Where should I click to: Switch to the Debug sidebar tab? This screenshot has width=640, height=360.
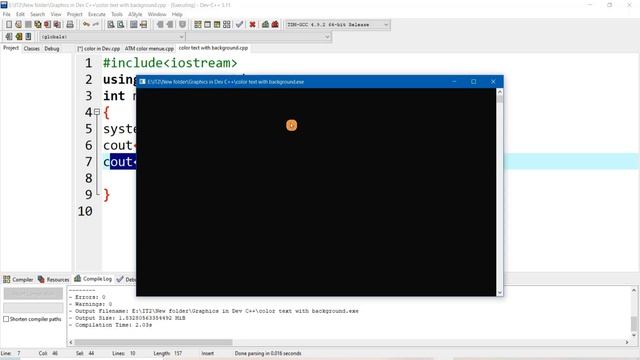[x=52, y=49]
